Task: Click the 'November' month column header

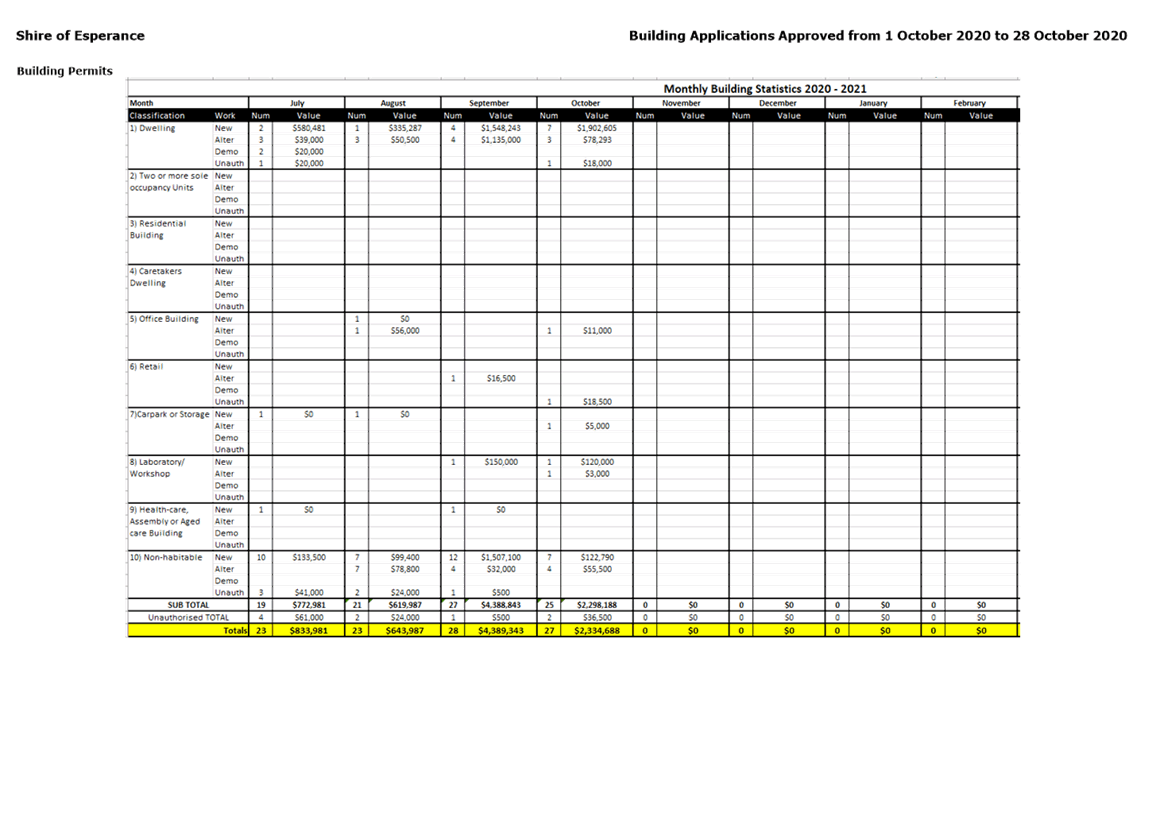Action: point(681,104)
